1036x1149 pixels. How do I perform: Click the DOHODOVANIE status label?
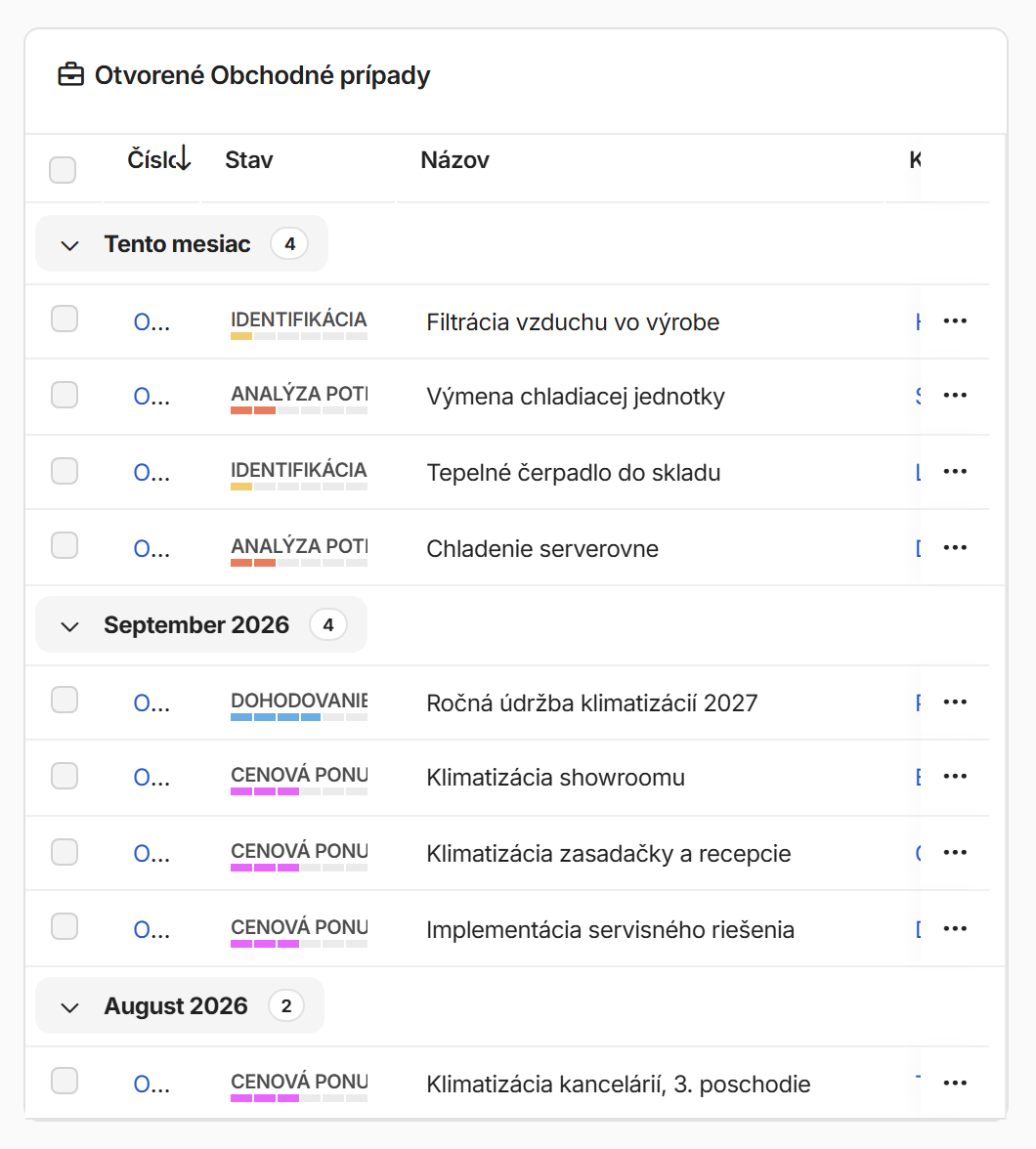click(299, 701)
